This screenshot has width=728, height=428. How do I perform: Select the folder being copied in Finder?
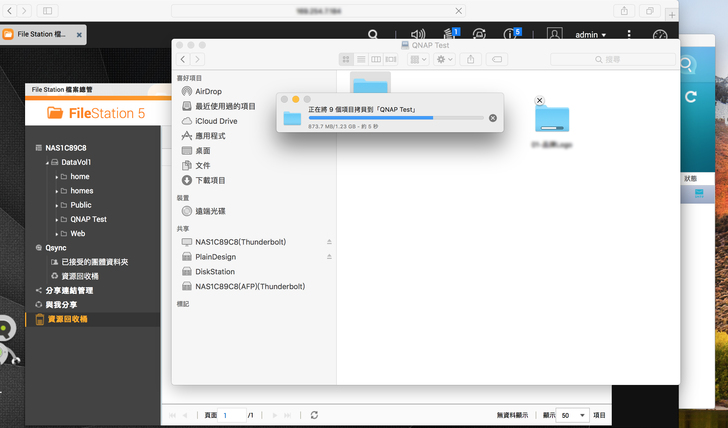[x=552, y=119]
